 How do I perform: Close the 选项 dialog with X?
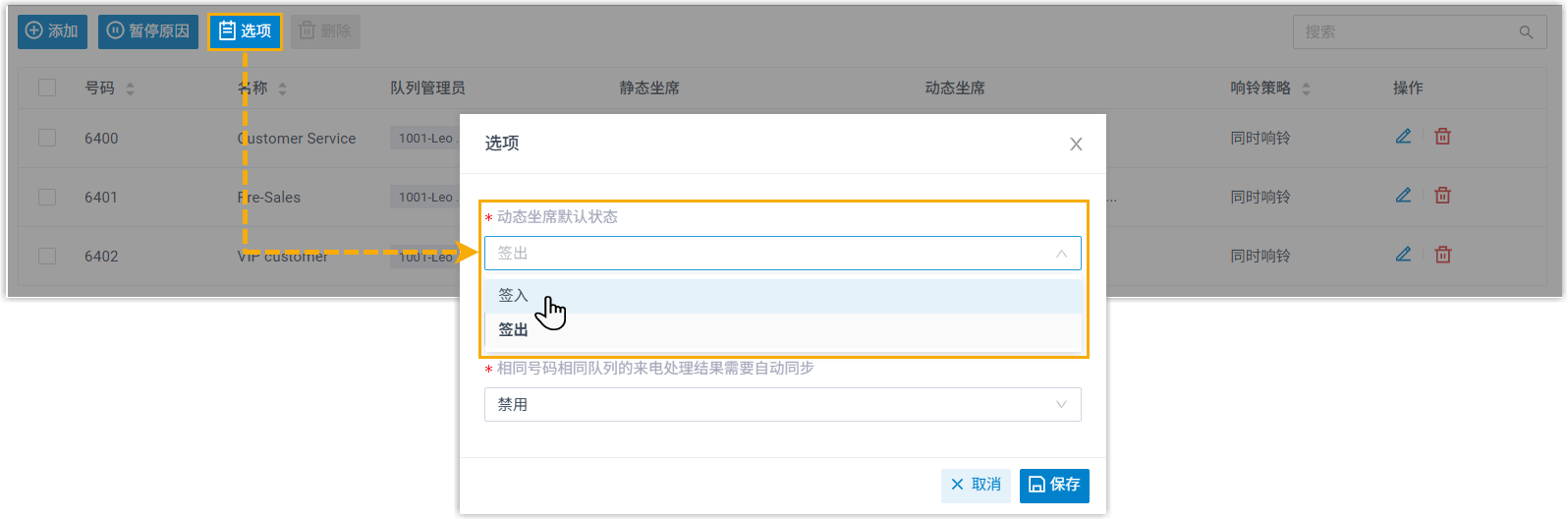1076,144
